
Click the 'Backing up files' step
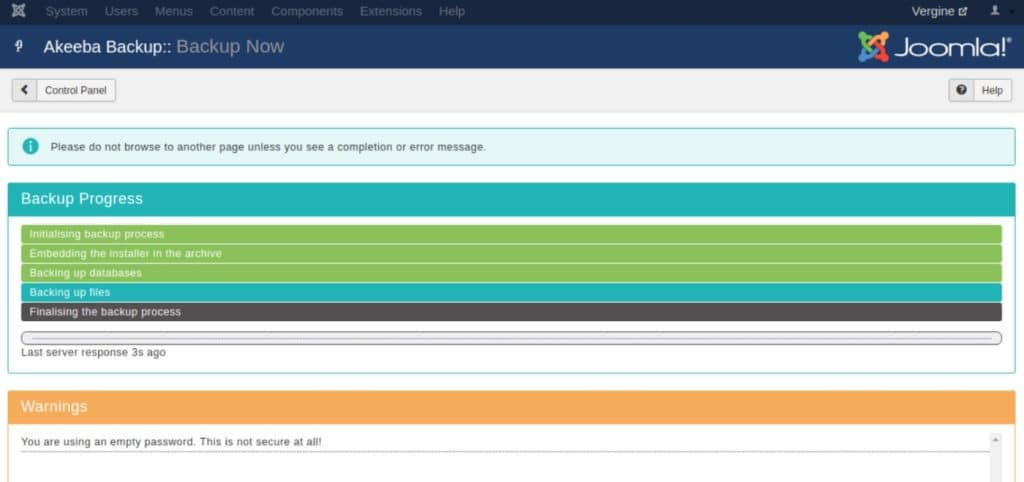pos(511,293)
